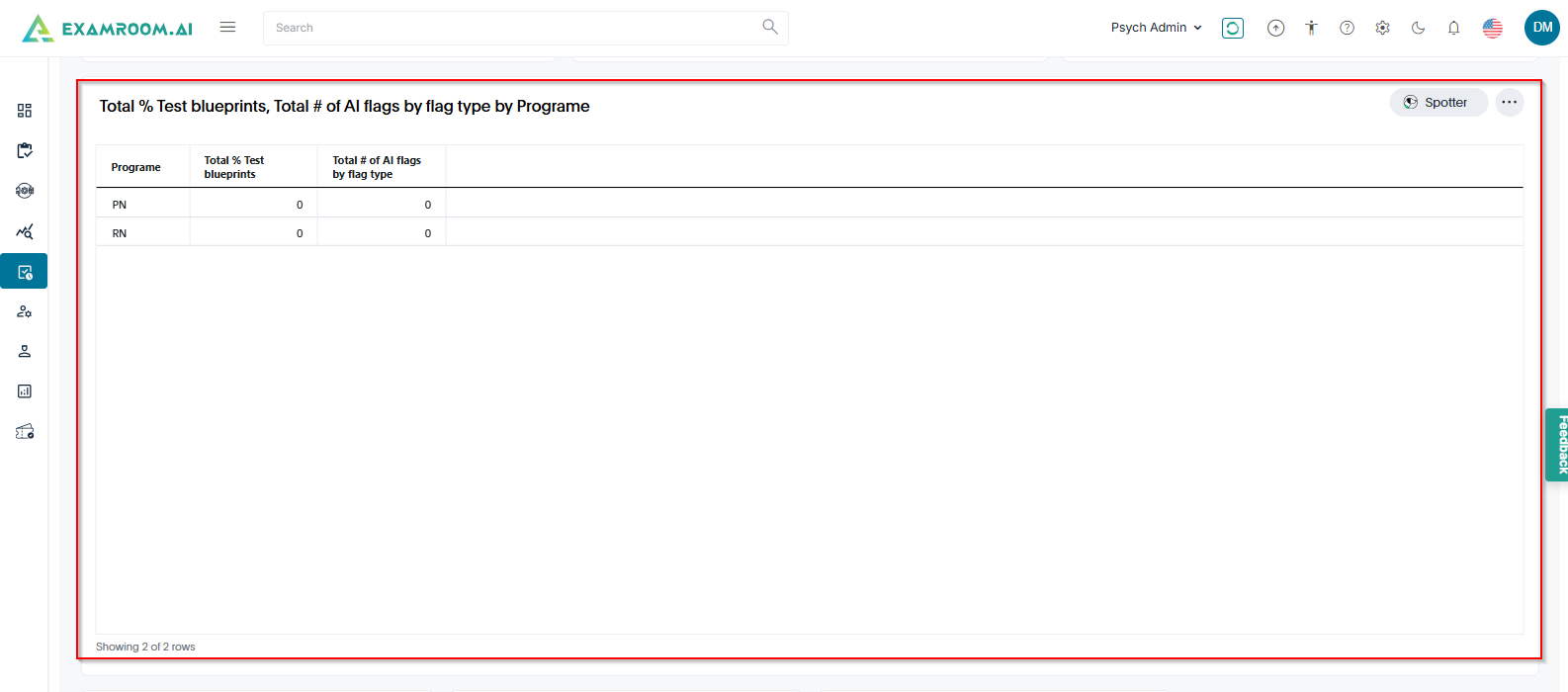Open the analytics chart-search sidebar icon
Screen dimensions: 1568x692
pyautogui.click(x=25, y=231)
